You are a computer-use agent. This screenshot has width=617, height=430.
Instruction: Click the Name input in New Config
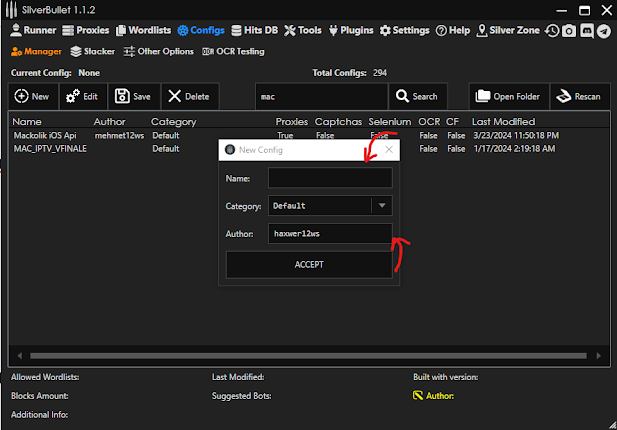pos(330,178)
